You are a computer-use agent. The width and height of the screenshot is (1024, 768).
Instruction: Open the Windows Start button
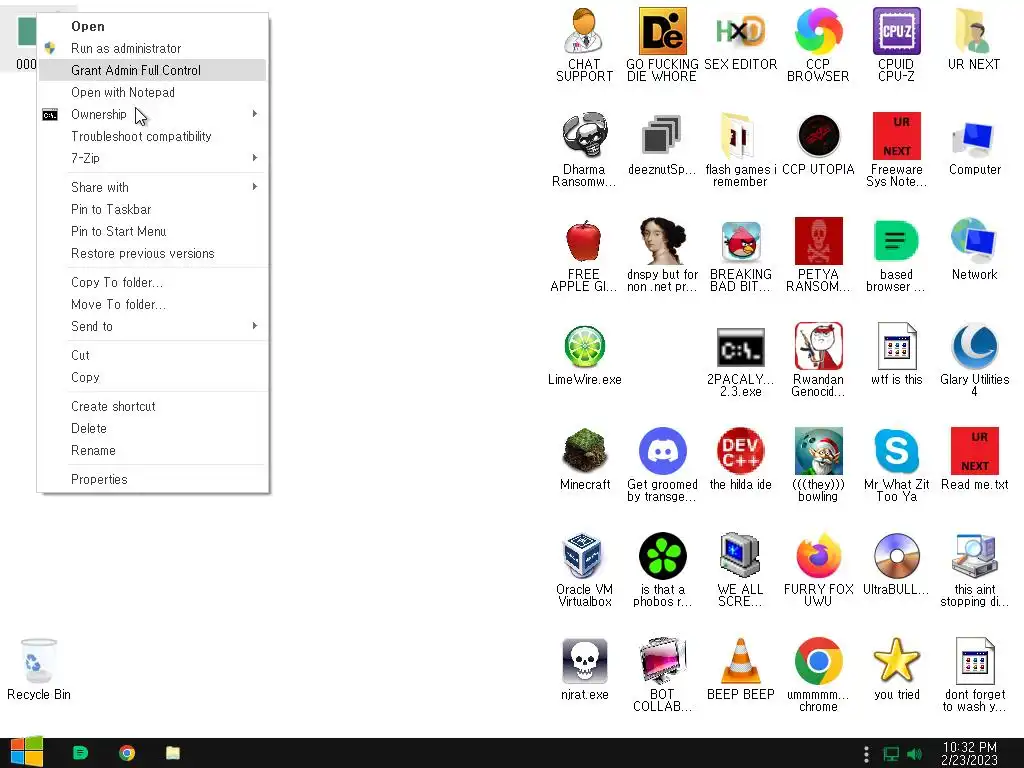click(x=27, y=752)
